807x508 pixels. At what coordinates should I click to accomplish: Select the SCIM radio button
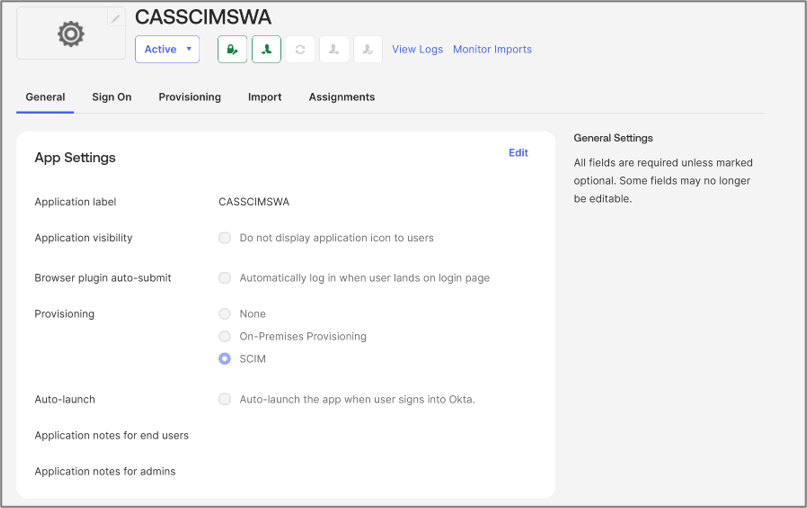(224, 359)
